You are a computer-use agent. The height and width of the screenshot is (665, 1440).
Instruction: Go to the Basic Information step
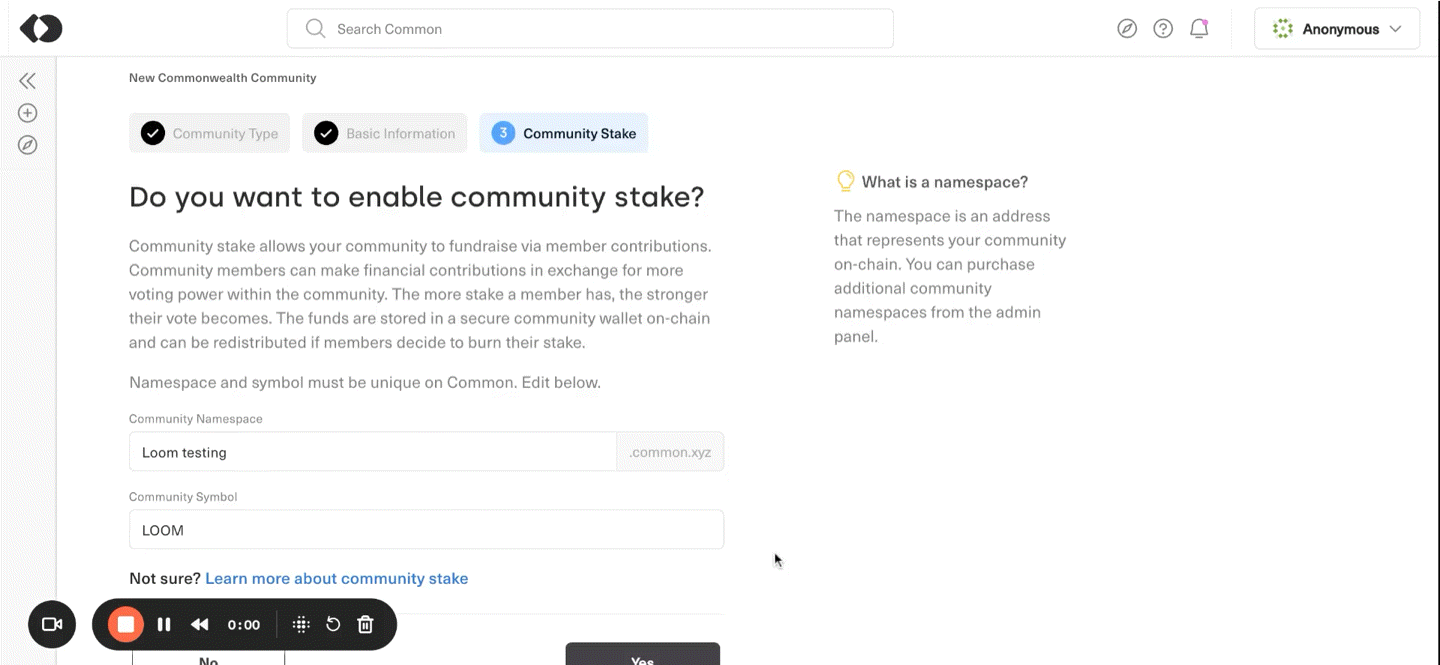pyautogui.click(x=385, y=133)
